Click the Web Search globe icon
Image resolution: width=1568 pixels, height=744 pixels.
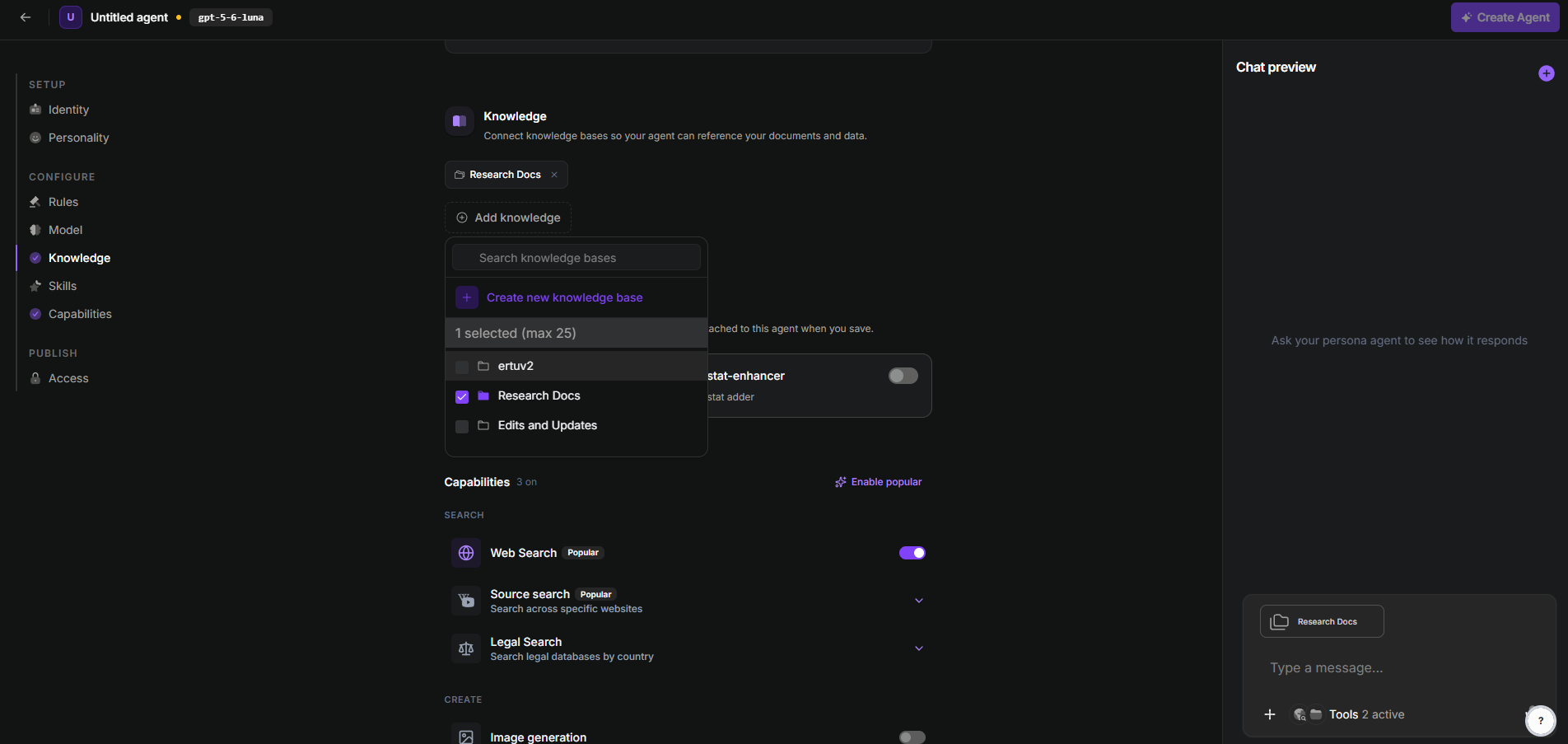(466, 553)
